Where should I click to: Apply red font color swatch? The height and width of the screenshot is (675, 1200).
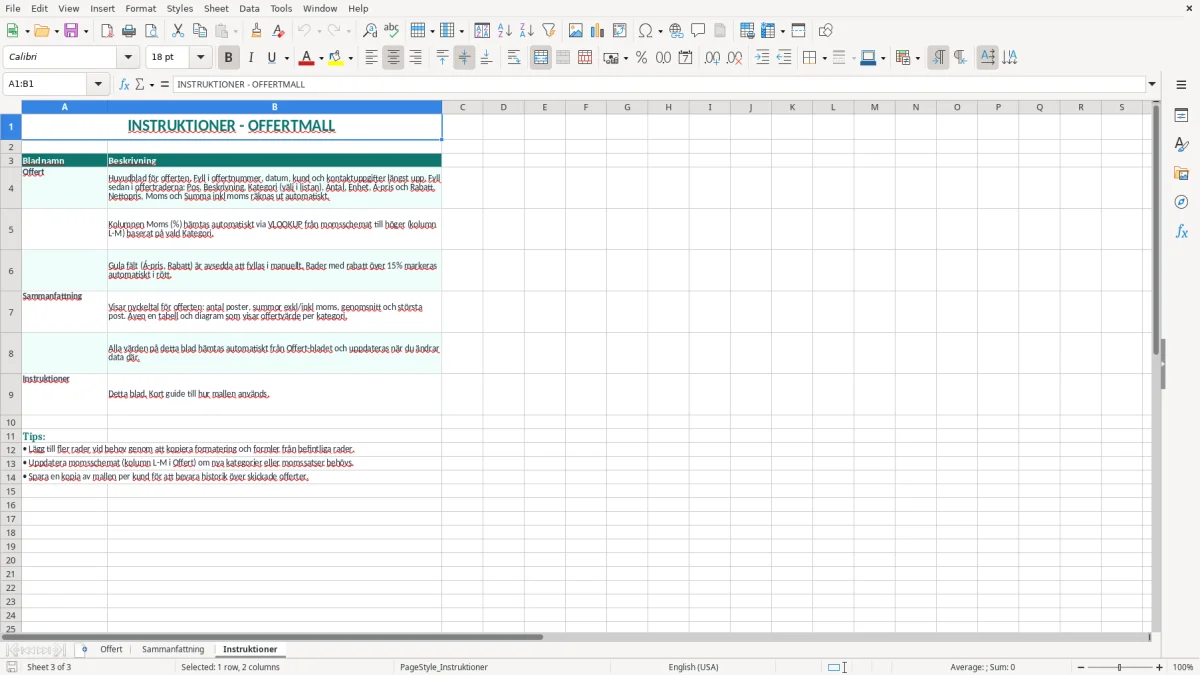point(308,58)
